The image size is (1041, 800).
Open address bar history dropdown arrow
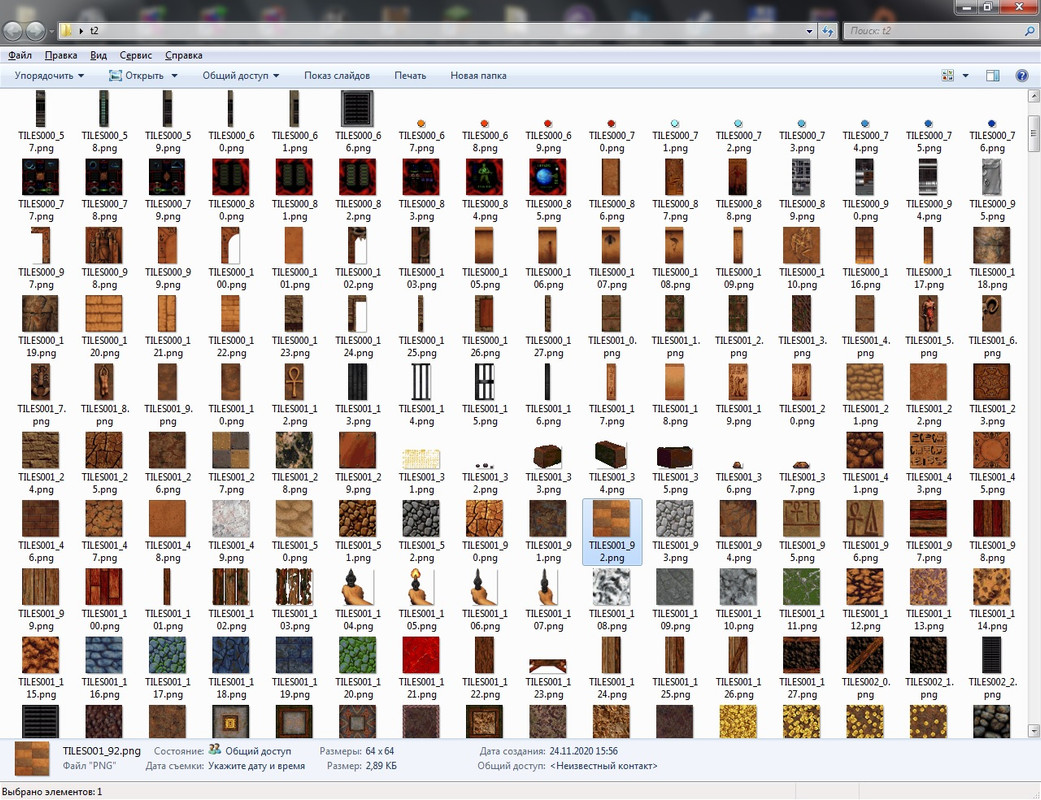tap(809, 31)
